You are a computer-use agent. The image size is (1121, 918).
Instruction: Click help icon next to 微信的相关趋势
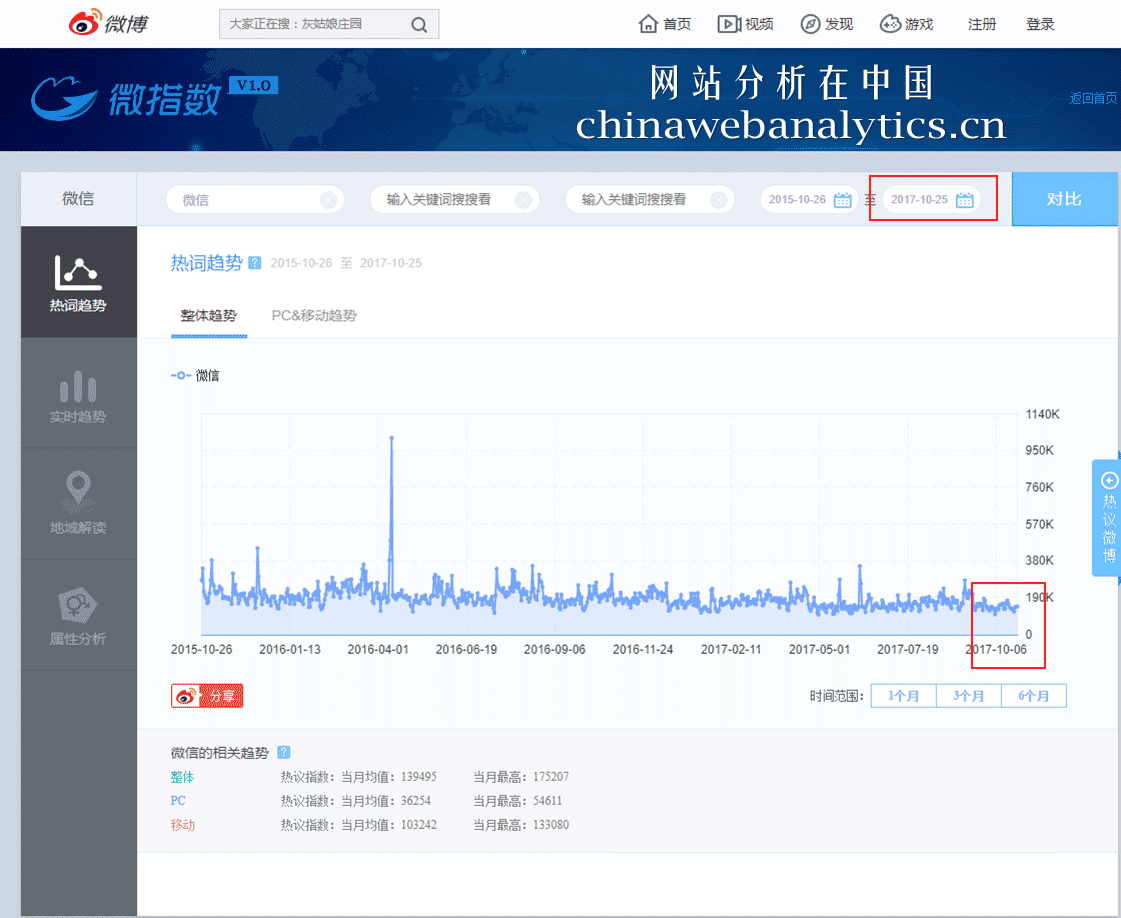click(284, 752)
